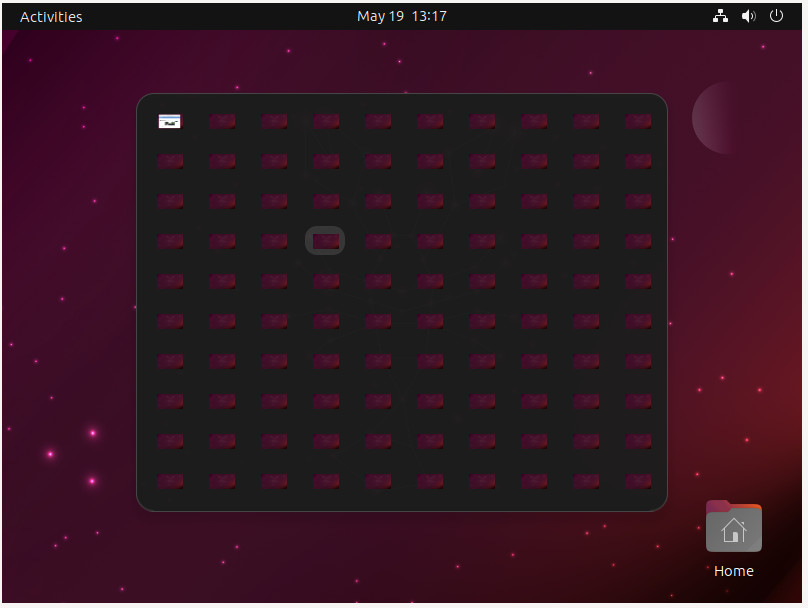Viewport: 808px width, 608px height.
Task: Open the Activities corner in the top bar
Action: coord(50,16)
